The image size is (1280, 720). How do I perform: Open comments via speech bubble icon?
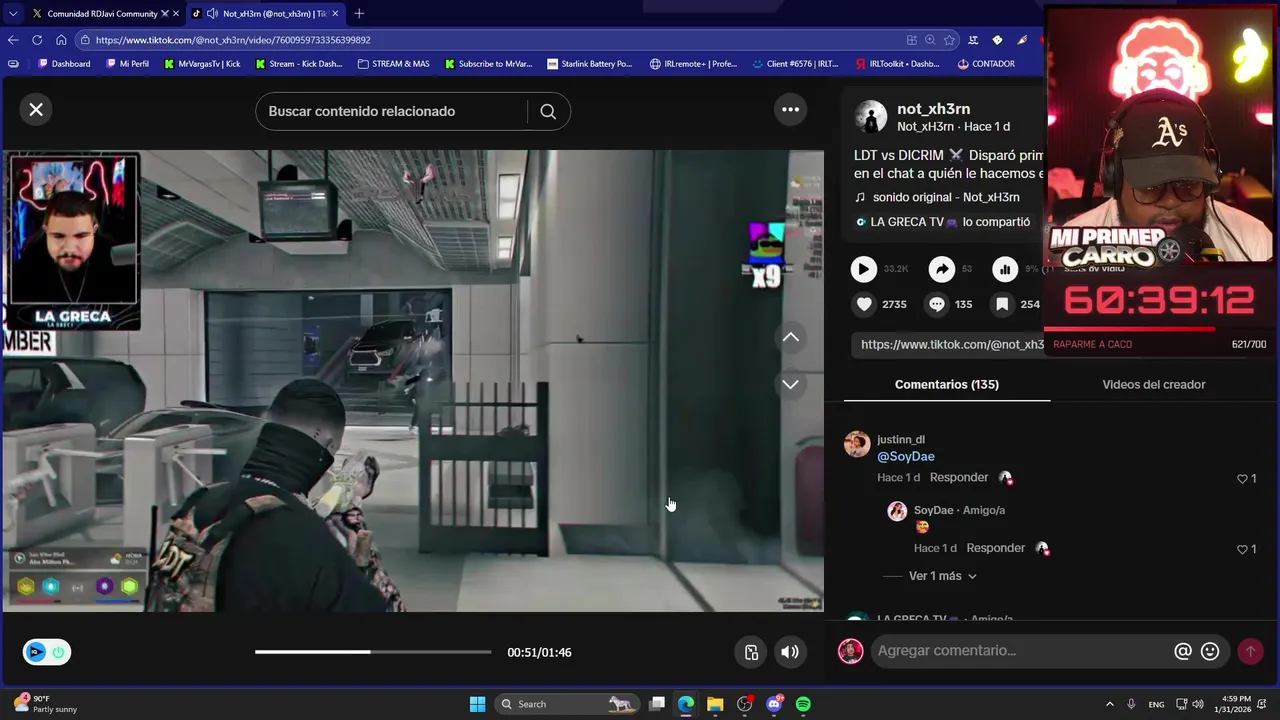936,304
